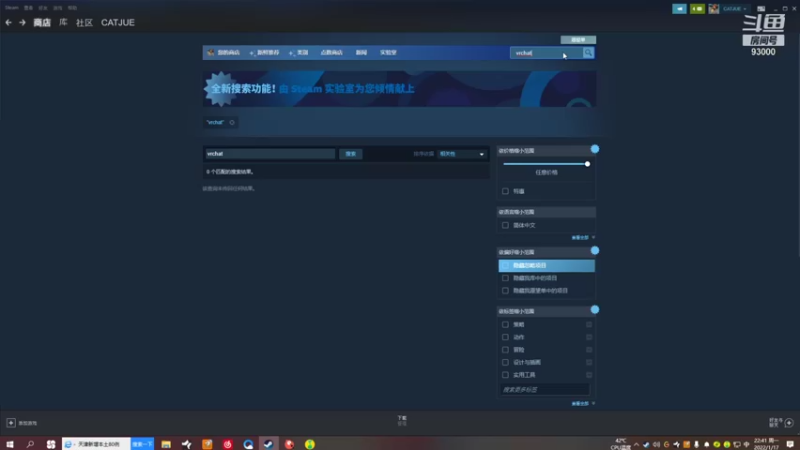Toggle hide items in my library checkbox

[x=505, y=278]
